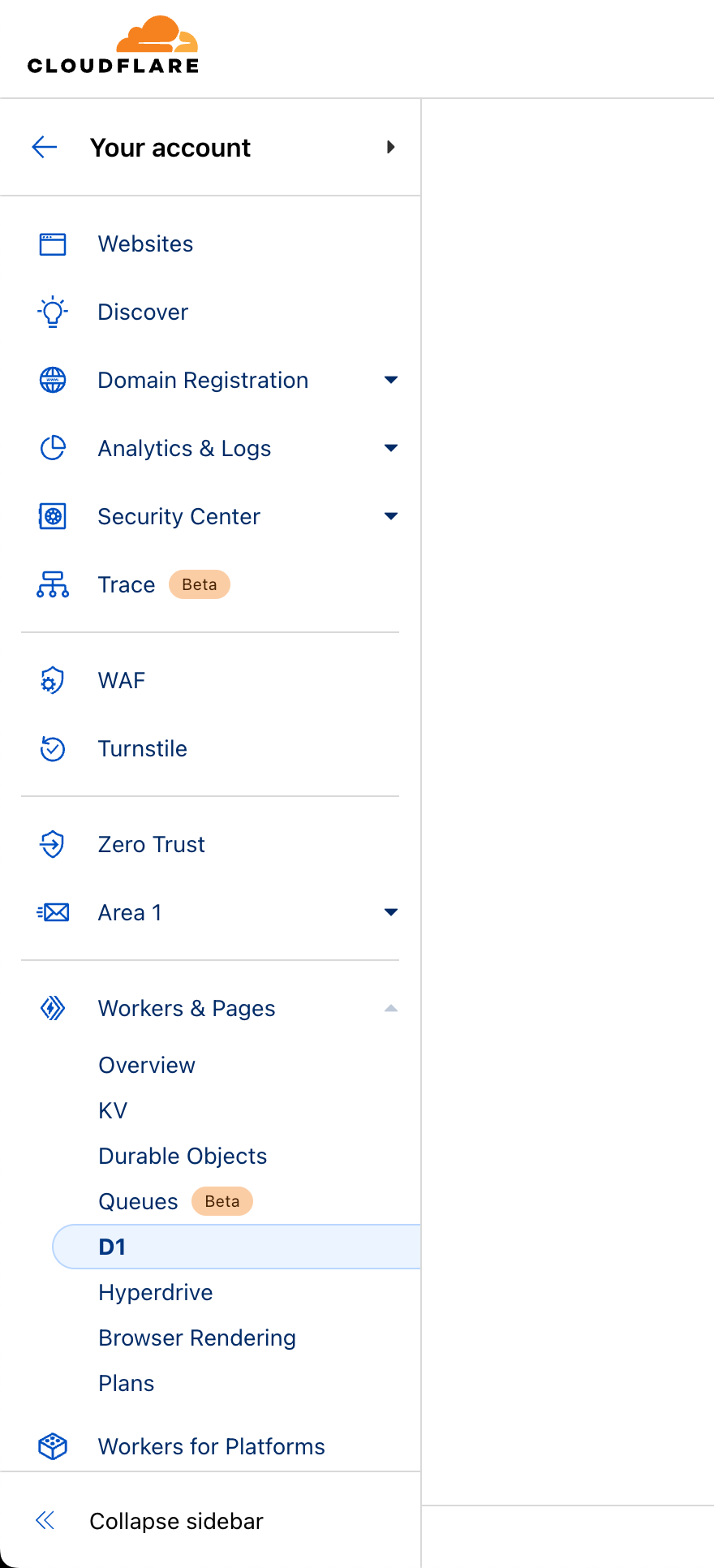The height and width of the screenshot is (1568, 714).
Task: Click the back arrow beside Your account
Action: pos(45,147)
